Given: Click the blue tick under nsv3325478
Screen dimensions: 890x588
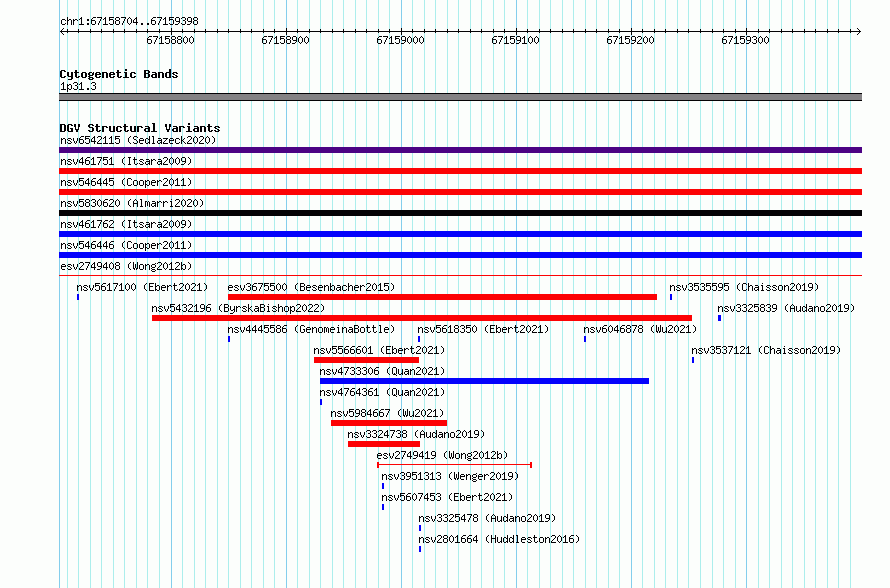Looking at the screenshot, I should point(420,528).
